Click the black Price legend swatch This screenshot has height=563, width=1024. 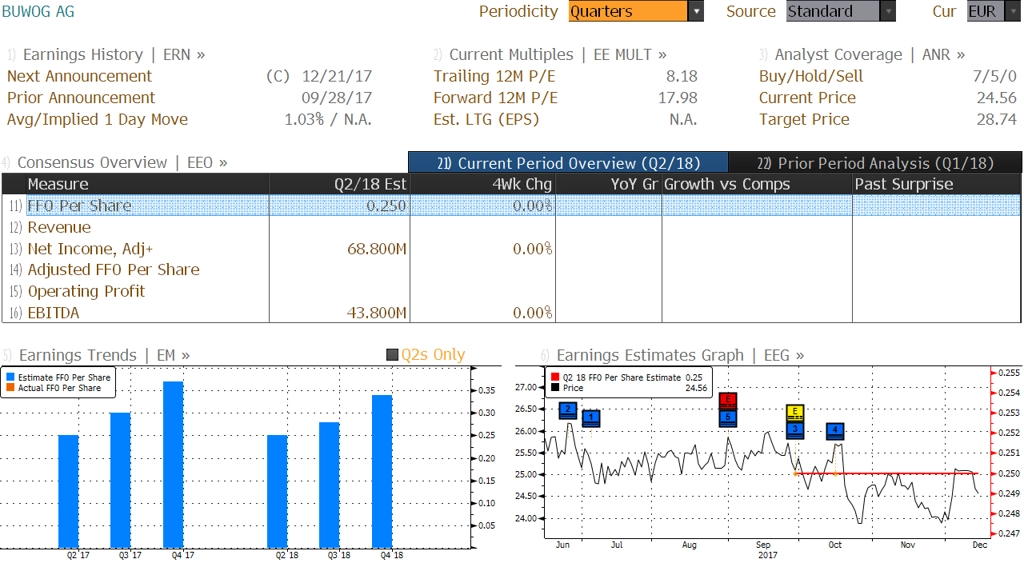[555, 388]
